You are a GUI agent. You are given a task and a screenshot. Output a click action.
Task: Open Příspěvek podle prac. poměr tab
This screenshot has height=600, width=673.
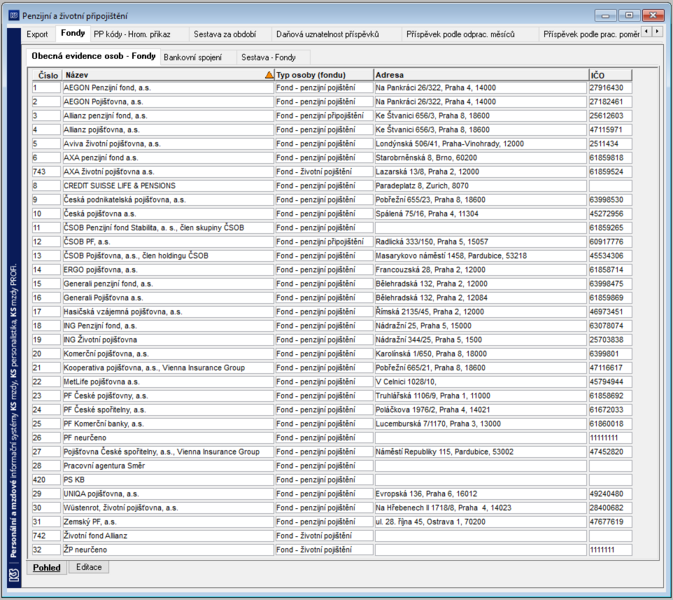pos(591,34)
